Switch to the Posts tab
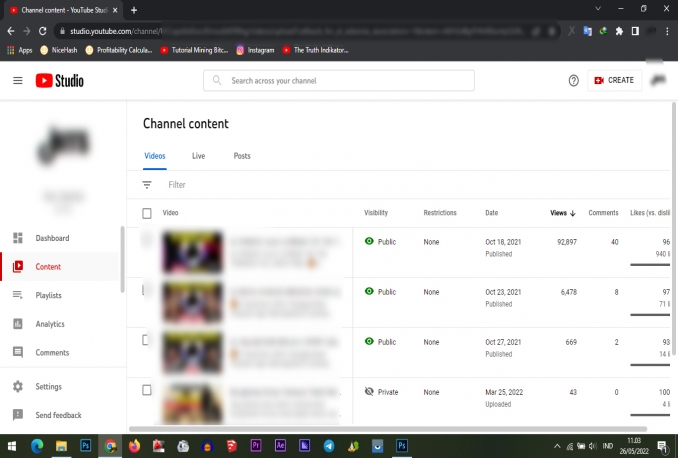The height and width of the screenshot is (458, 678). 242,156
